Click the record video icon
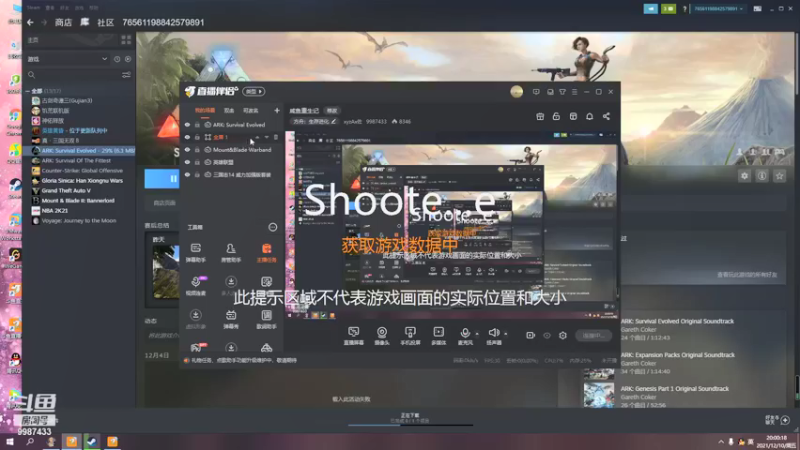 point(530,335)
